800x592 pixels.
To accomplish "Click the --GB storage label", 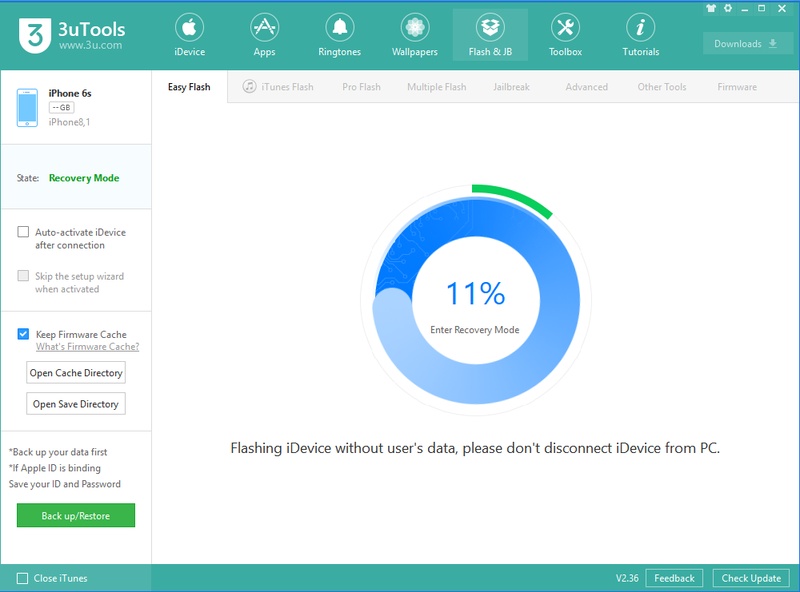I will (x=62, y=108).
